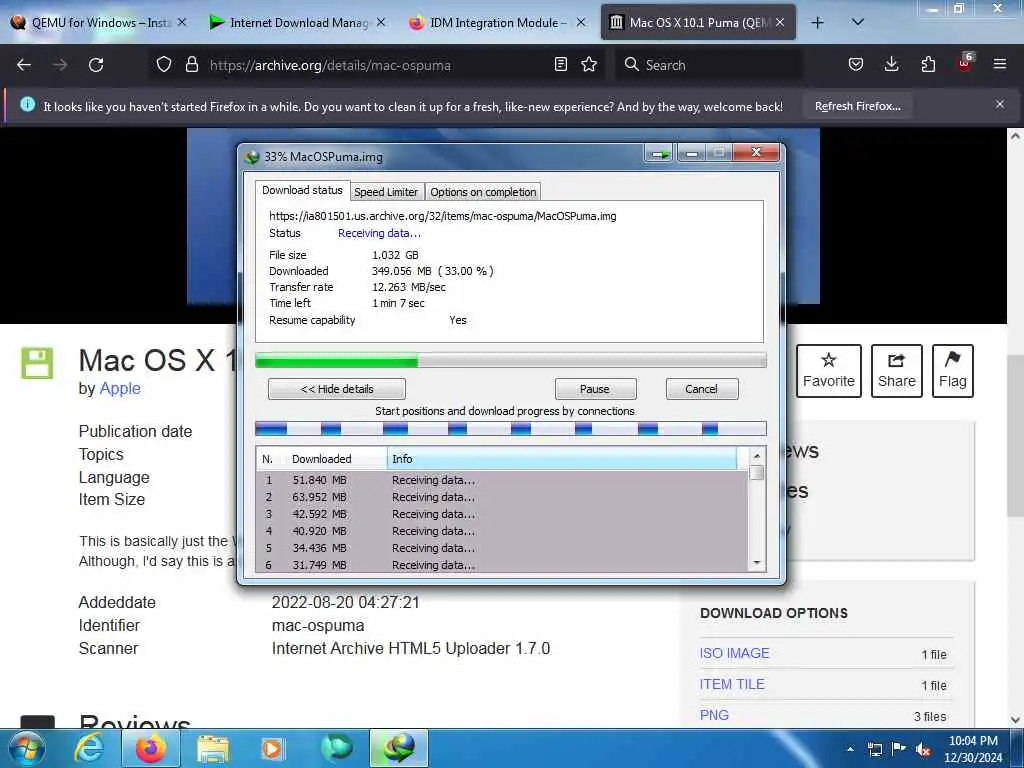The height and width of the screenshot is (768, 1024).
Task: Open the tracking protection shield icon
Action: (163, 65)
